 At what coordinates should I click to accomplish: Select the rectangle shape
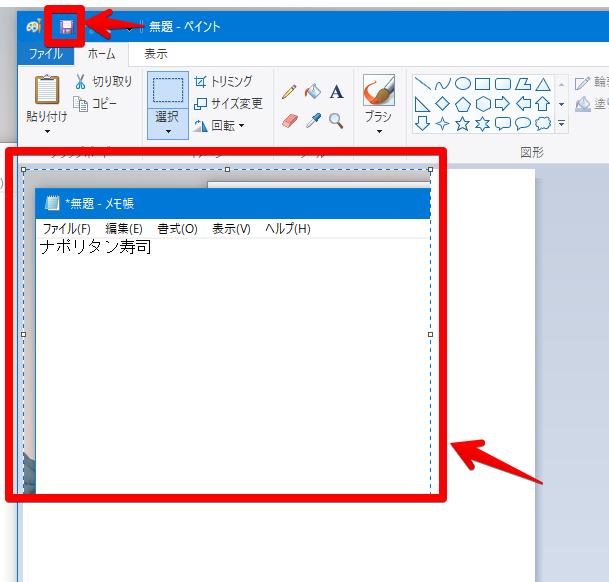pyautogui.click(x=482, y=84)
